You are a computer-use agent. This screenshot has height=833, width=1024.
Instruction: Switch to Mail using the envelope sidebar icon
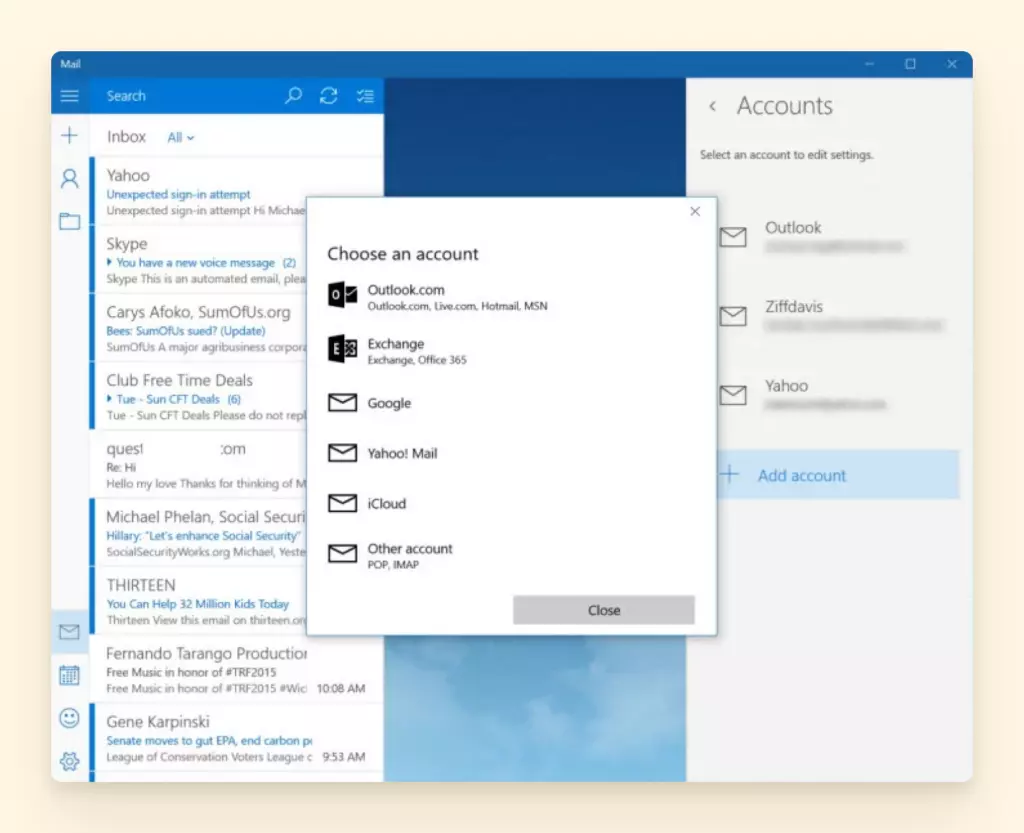(69, 631)
